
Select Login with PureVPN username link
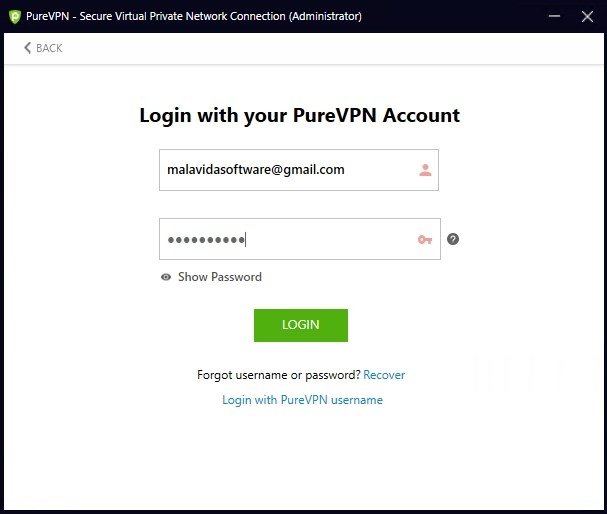click(x=302, y=400)
